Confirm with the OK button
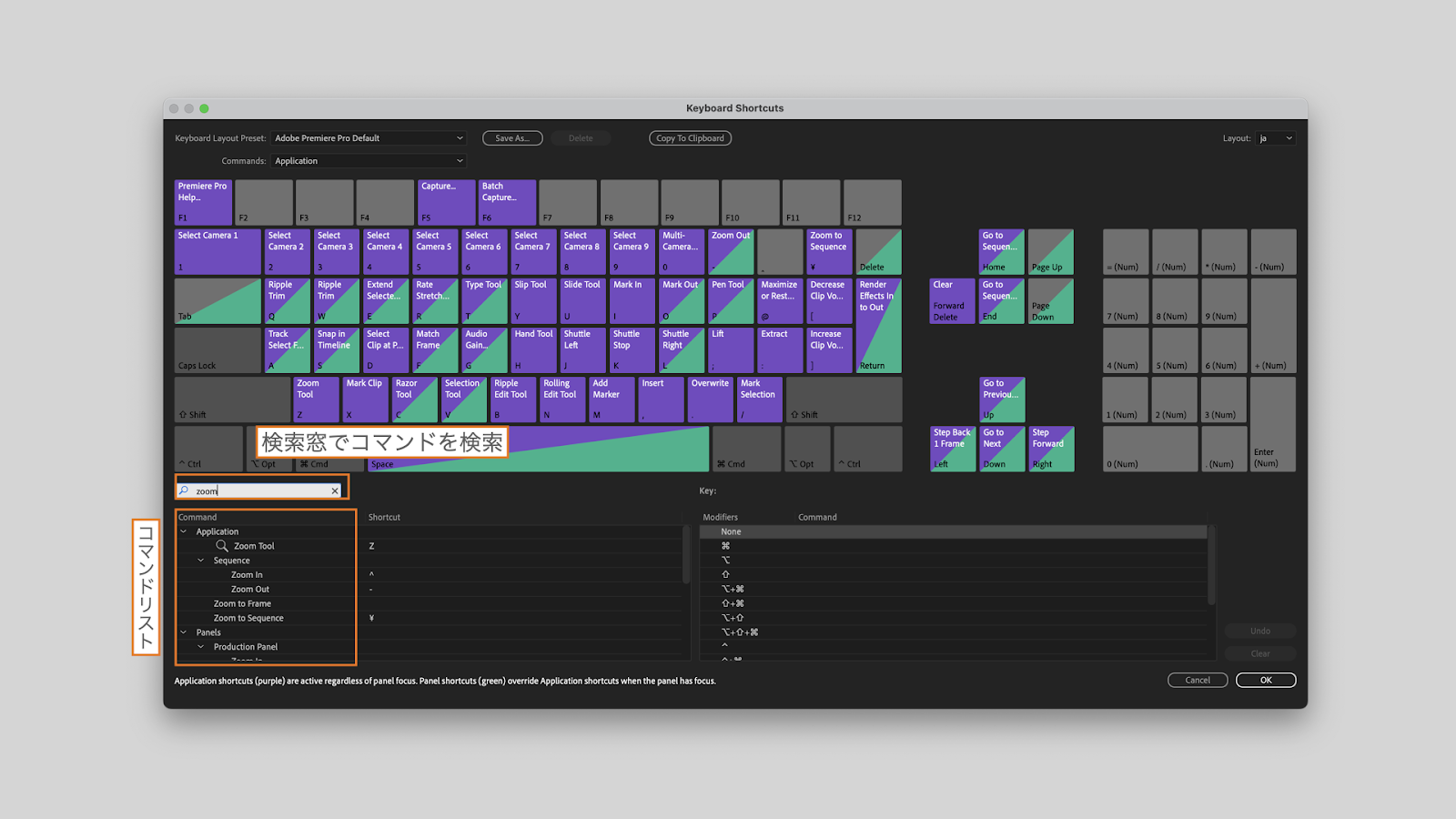This screenshot has height=819, width=1456. pyautogui.click(x=1266, y=680)
